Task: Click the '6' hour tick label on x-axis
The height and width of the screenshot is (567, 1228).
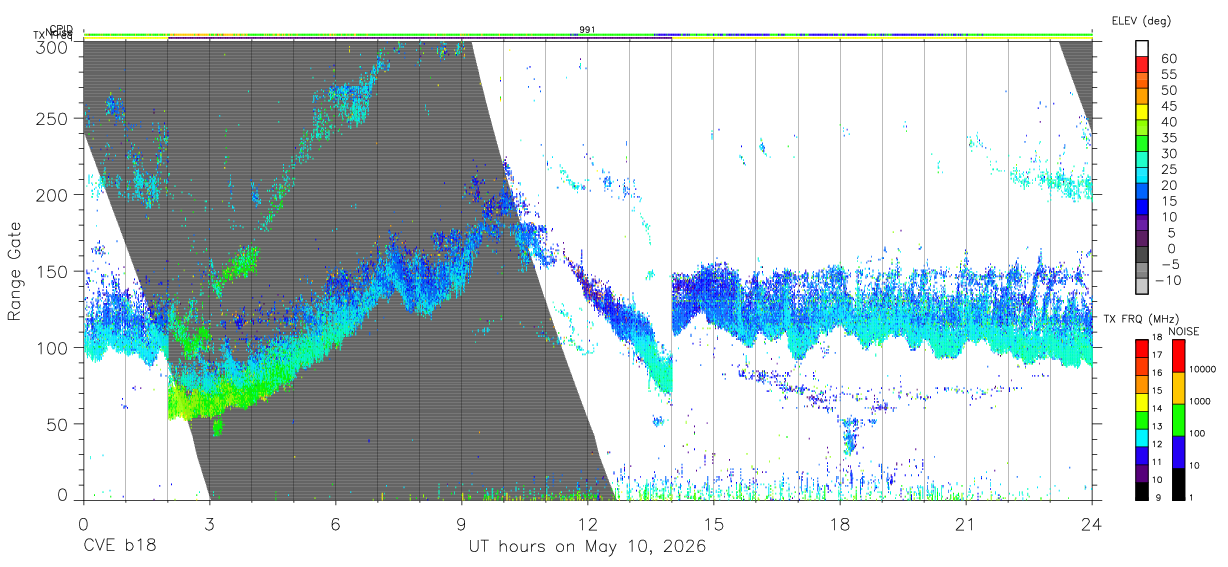Action: click(335, 524)
